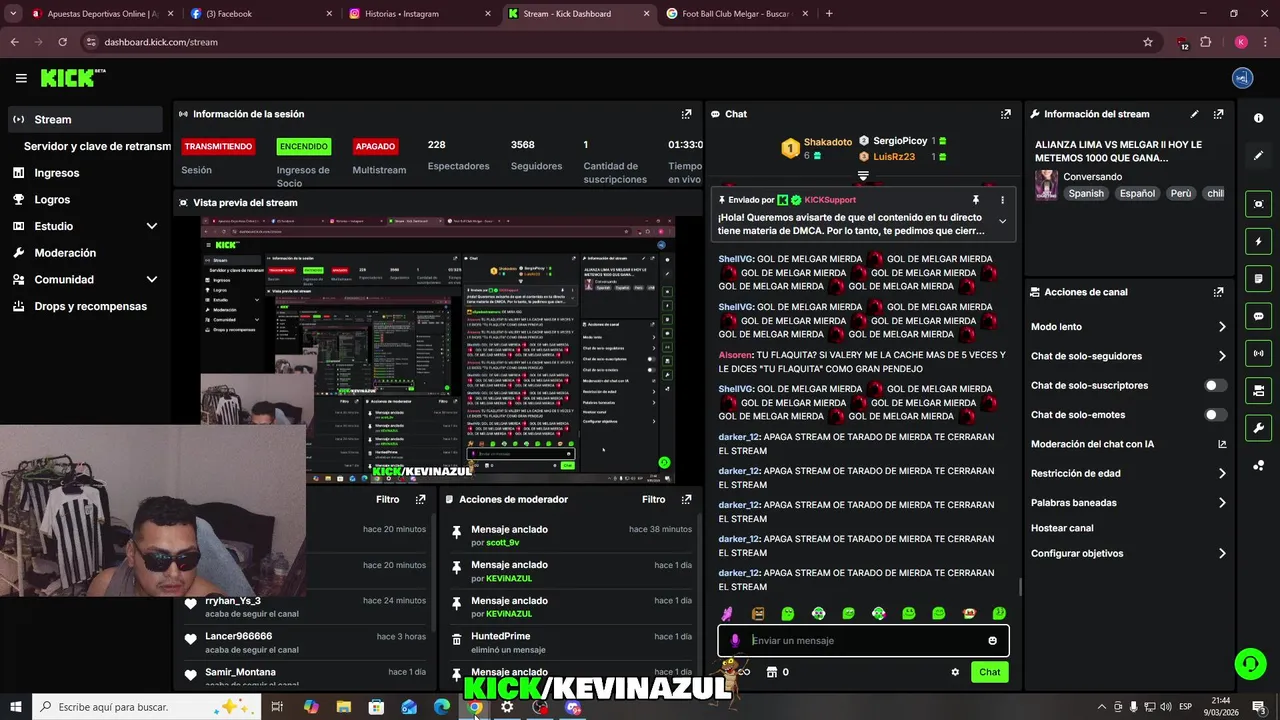
Task: Open the green headset support bubble
Action: 1249,664
